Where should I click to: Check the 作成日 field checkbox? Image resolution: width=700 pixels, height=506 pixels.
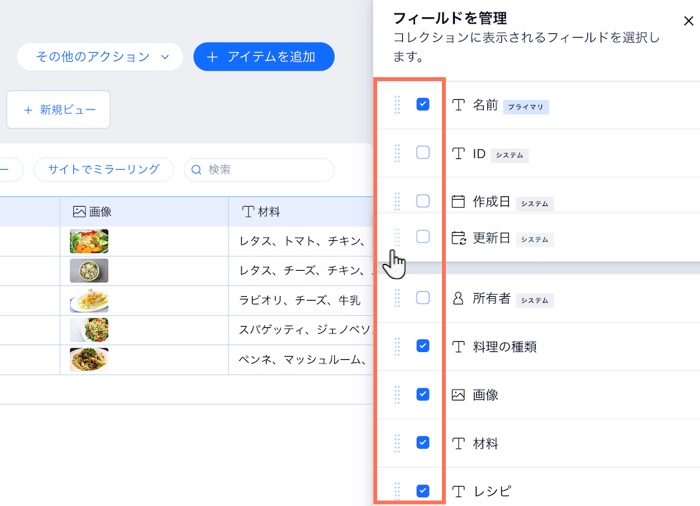423,201
